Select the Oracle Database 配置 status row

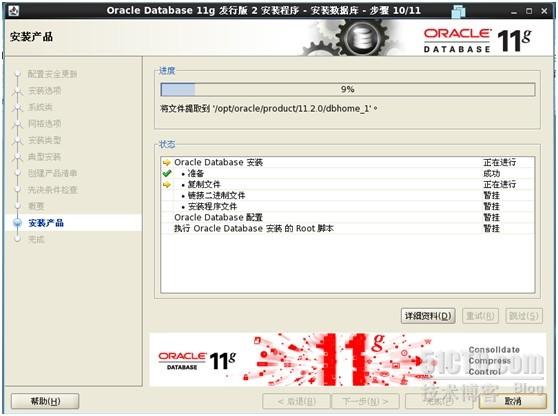348,217
